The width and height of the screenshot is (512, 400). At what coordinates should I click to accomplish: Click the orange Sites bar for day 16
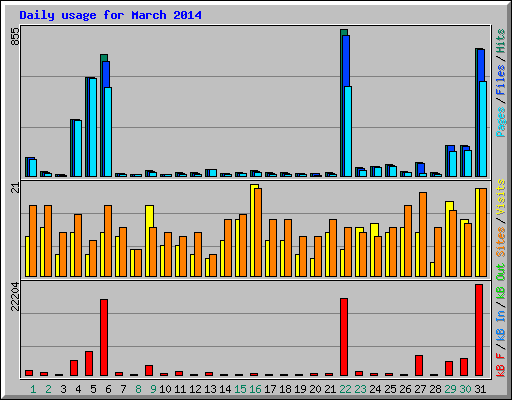258,232
